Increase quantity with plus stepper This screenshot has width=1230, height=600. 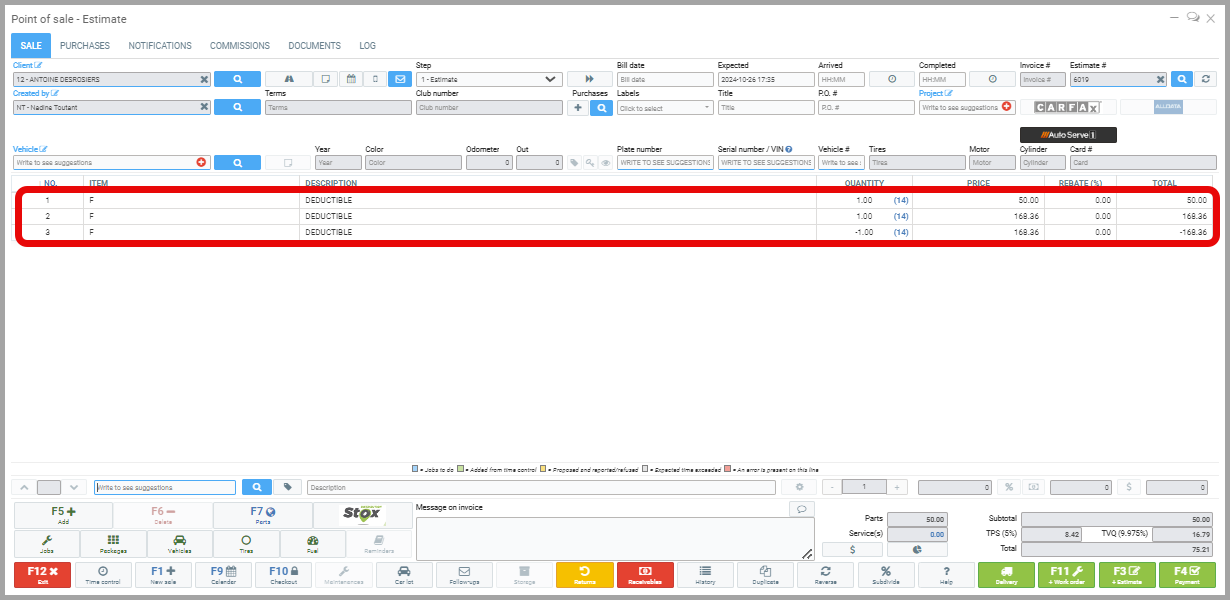(x=897, y=487)
